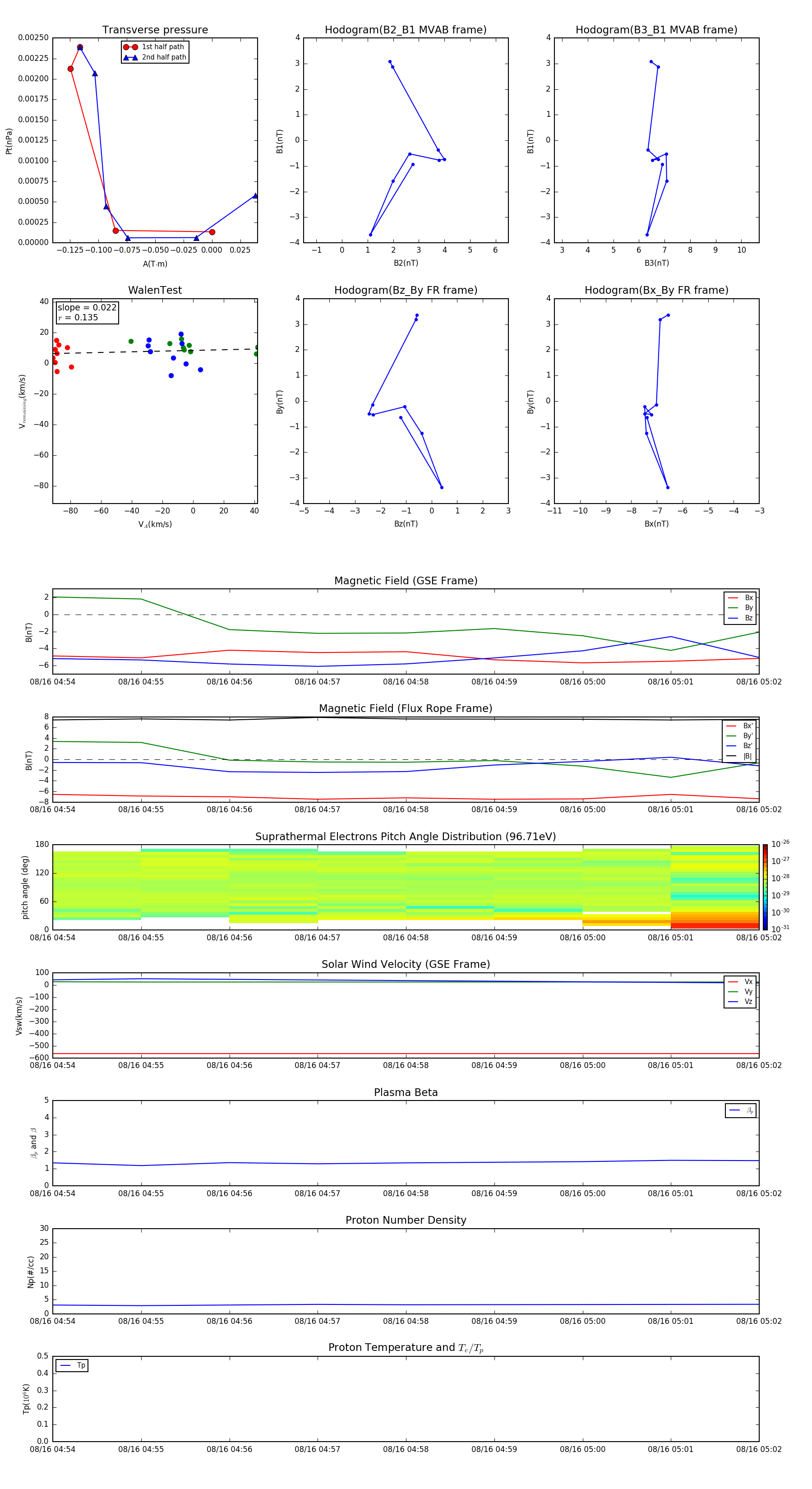Select the Vz entry in velocity legend
The height and width of the screenshot is (1489, 812).
tap(740, 1002)
